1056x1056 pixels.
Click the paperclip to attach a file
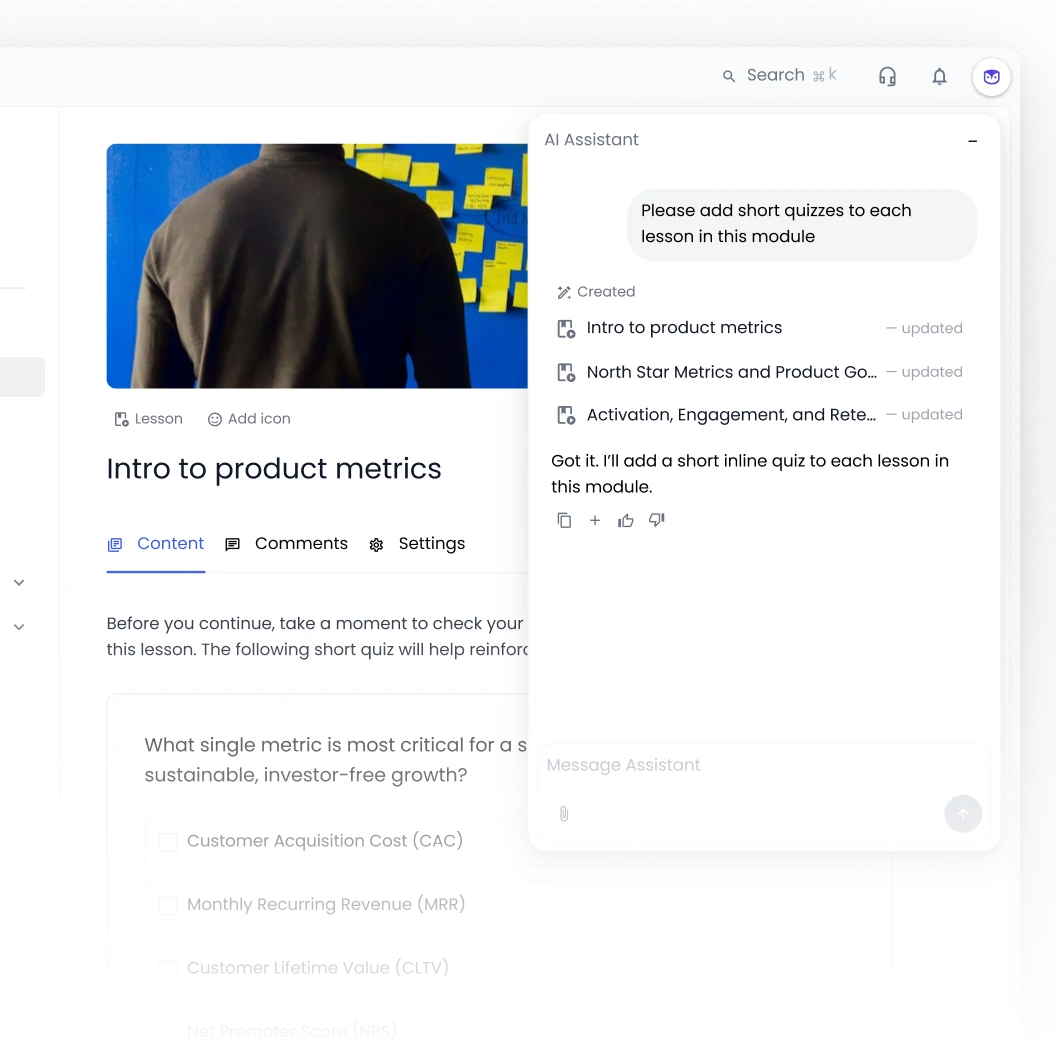563,813
